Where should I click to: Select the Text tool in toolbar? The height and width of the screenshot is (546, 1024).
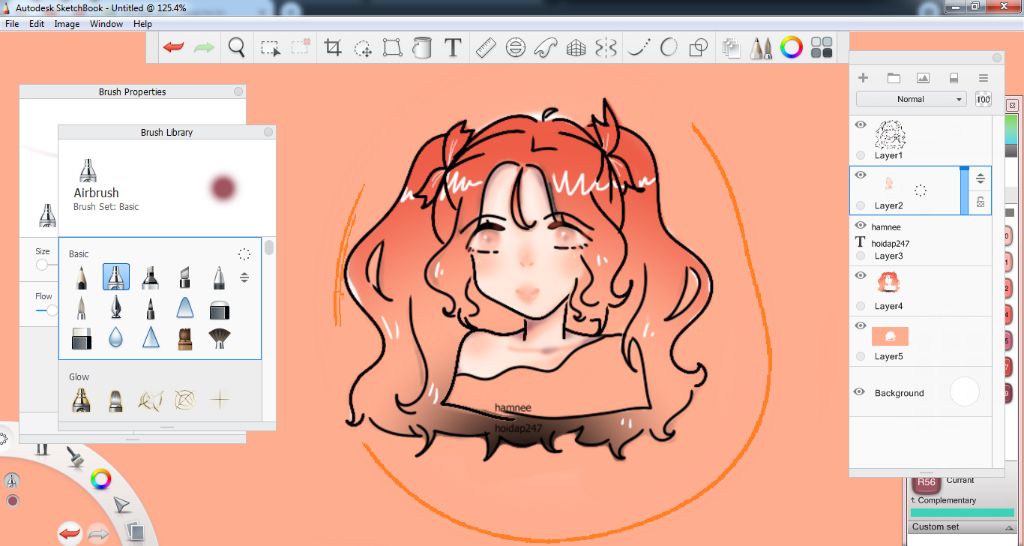pos(453,48)
